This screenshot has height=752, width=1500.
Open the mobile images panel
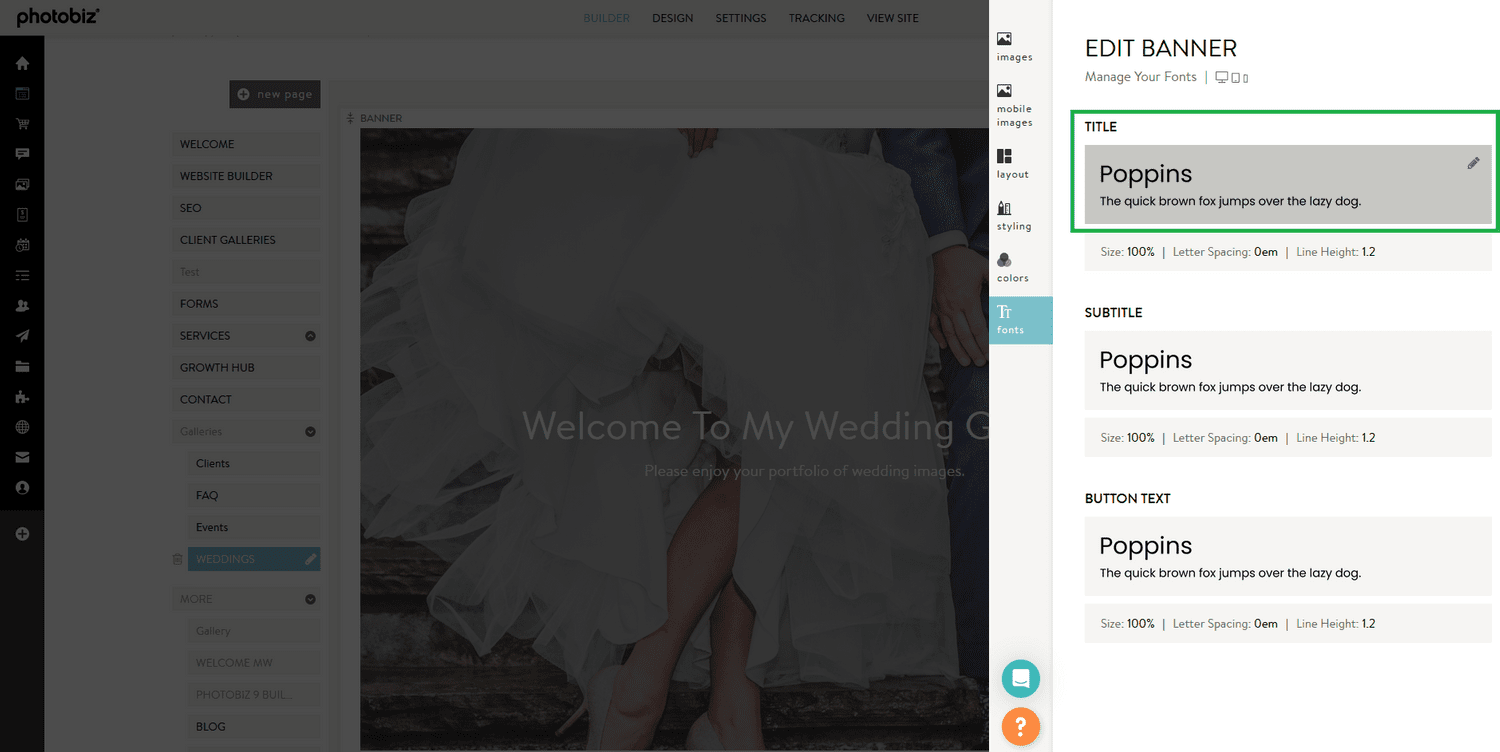coord(1013,105)
